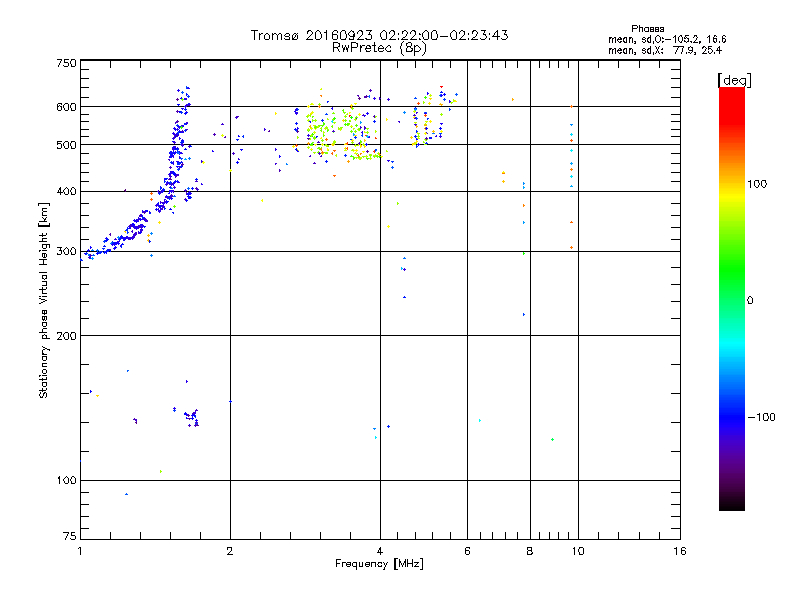
Task: Click the x-axis tick label '16'
Action: pyautogui.click(x=680, y=551)
